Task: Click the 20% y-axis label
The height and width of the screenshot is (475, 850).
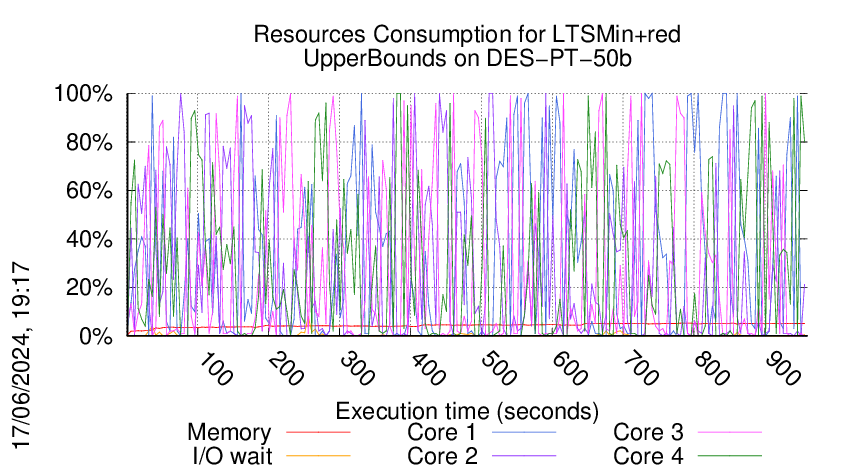Action: 89,287
